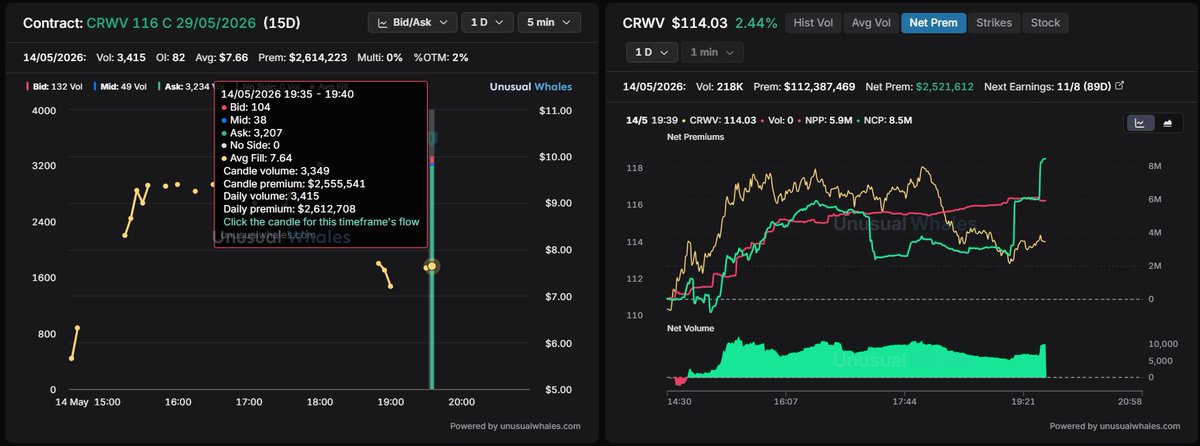Click the CRWV ticker symbol in right panel
Viewport: 1200px width, 446px height.
pyautogui.click(x=643, y=22)
